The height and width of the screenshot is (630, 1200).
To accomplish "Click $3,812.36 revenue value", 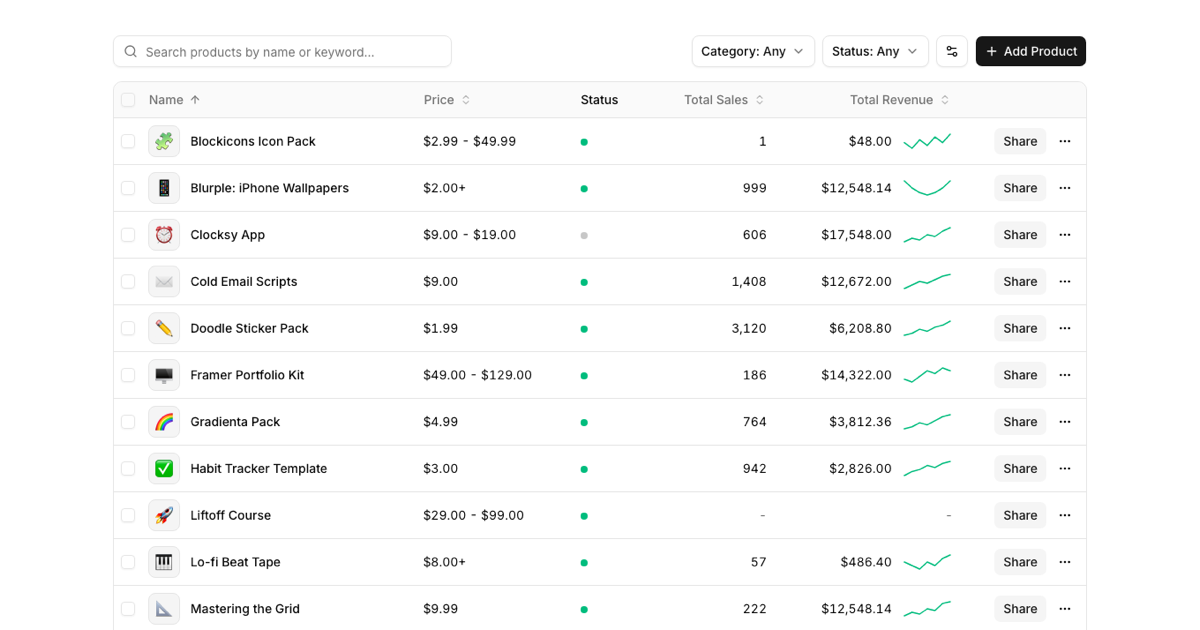I will (860, 422).
